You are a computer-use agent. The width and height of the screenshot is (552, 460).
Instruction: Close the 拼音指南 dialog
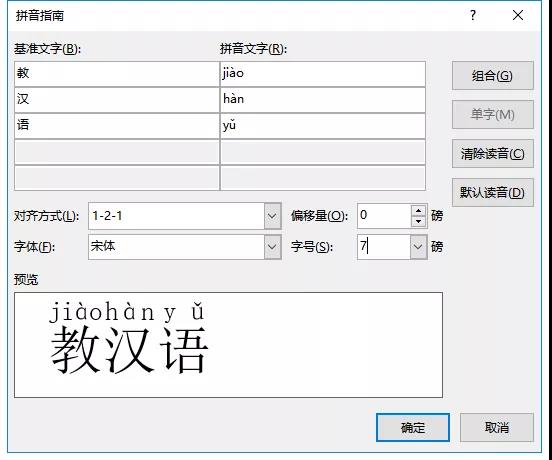(x=518, y=15)
